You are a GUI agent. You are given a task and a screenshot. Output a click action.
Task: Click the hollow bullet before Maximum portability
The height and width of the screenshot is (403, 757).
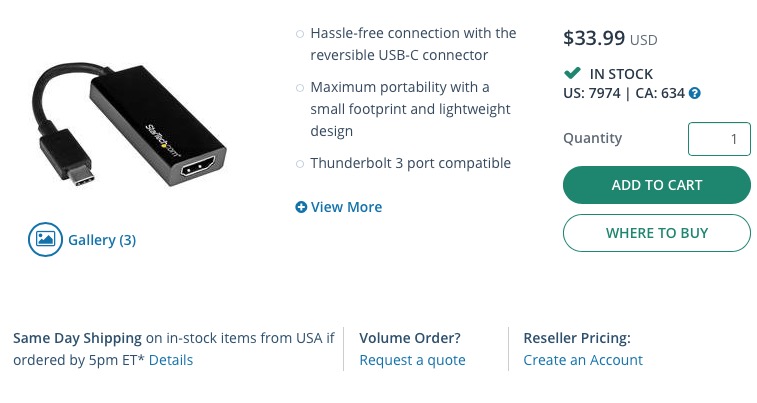pyautogui.click(x=300, y=88)
